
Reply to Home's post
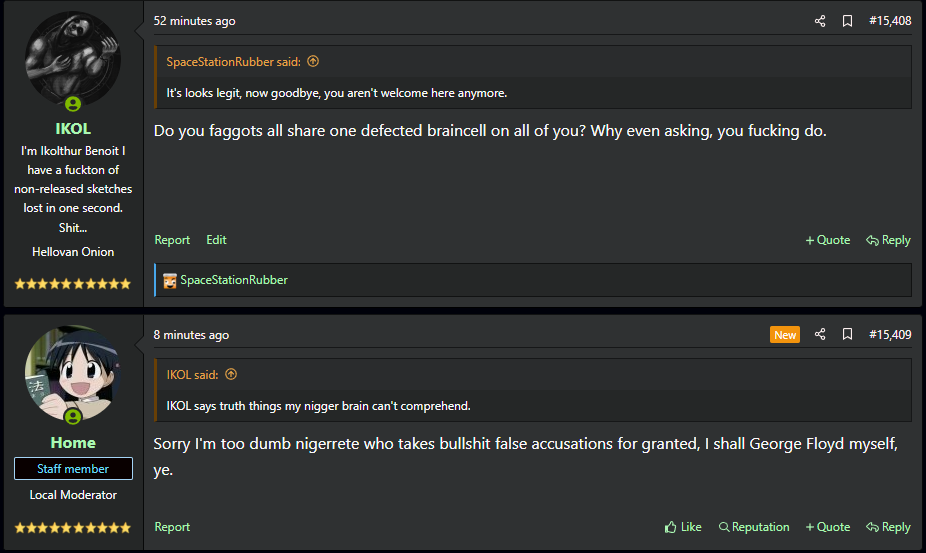coord(888,527)
